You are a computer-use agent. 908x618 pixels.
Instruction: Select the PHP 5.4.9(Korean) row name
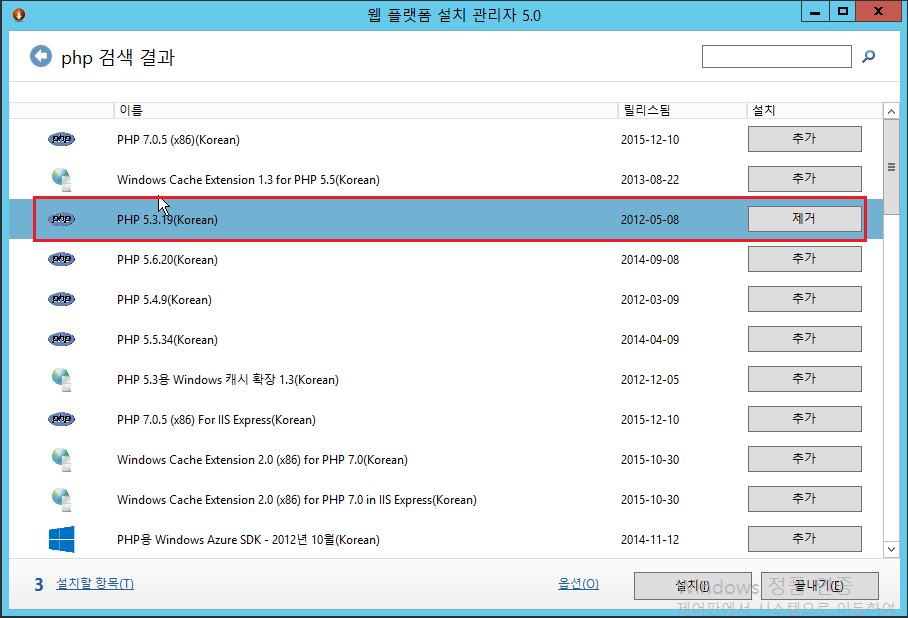pos(164,299)
